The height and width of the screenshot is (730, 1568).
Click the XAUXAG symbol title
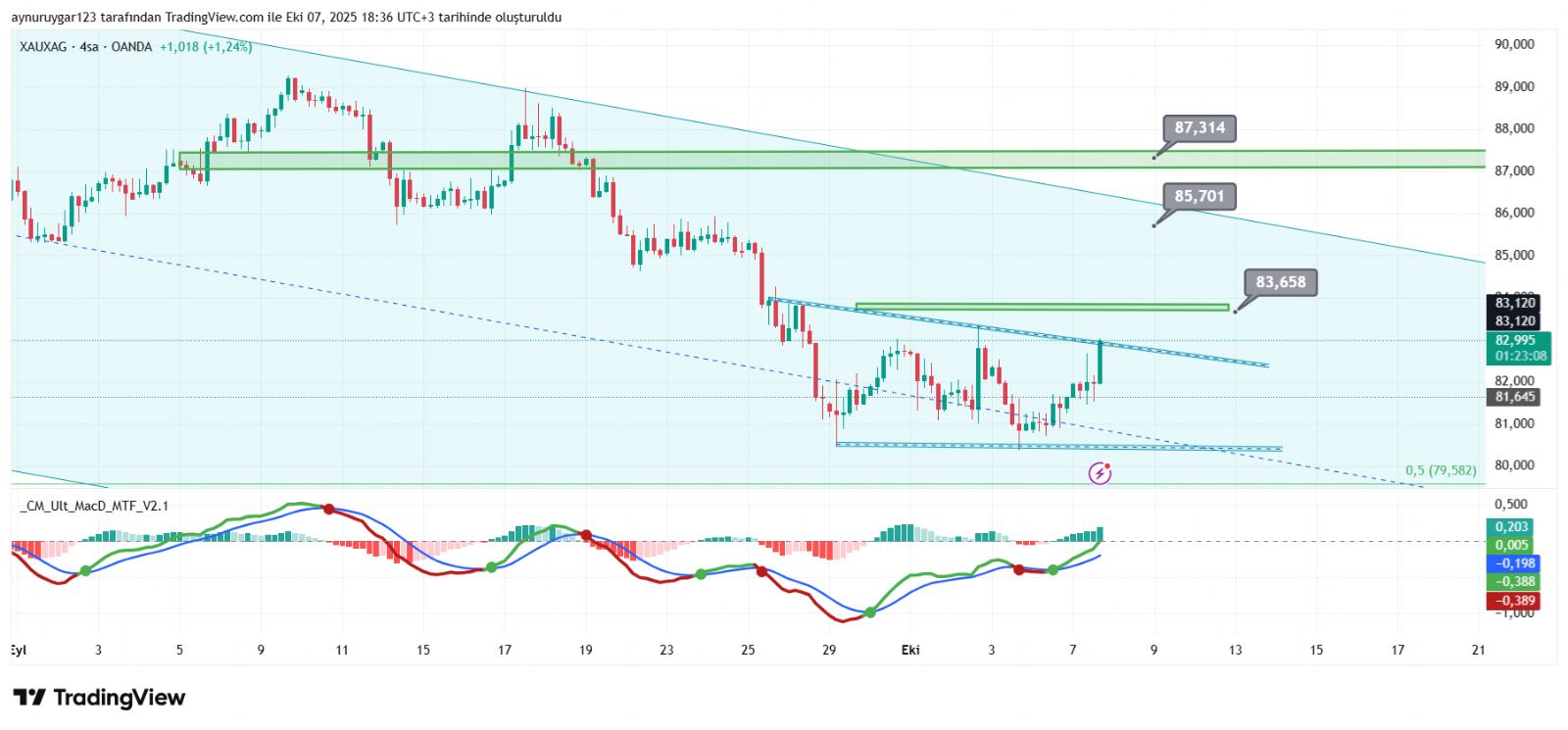click(x=44, y=47)
